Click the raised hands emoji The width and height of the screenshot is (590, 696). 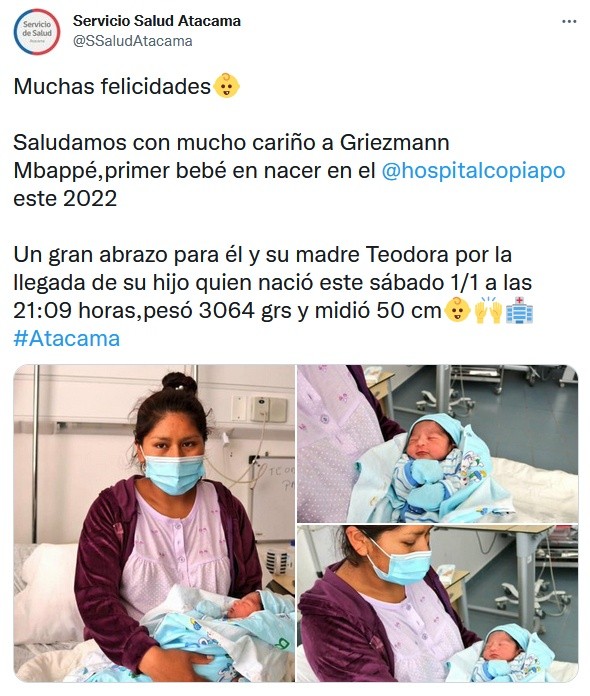pyautogui.click(x=488, y=310)
